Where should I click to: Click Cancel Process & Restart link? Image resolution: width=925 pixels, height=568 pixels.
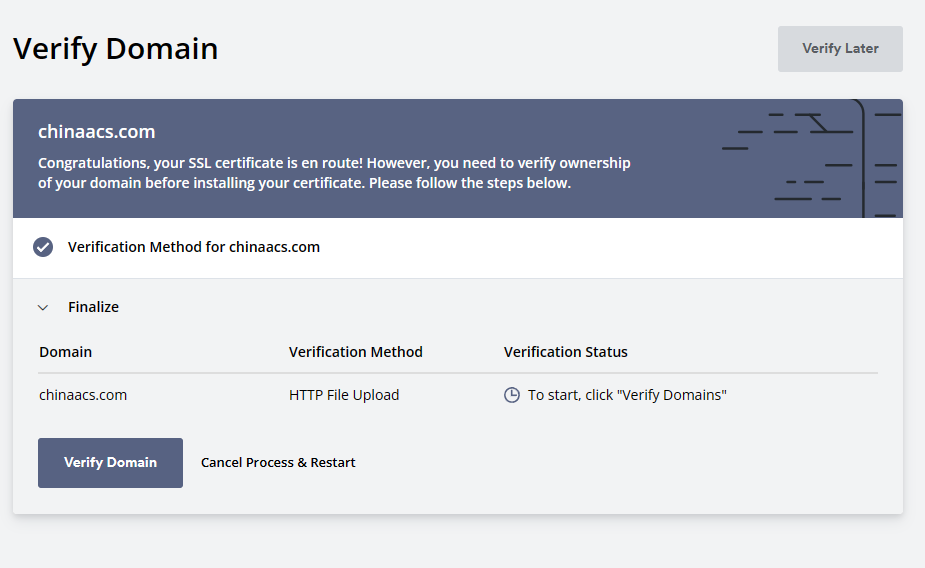278,462
